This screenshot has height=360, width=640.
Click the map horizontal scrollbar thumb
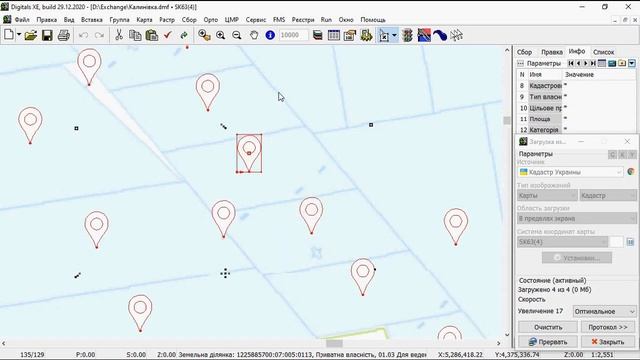[334, 343]
